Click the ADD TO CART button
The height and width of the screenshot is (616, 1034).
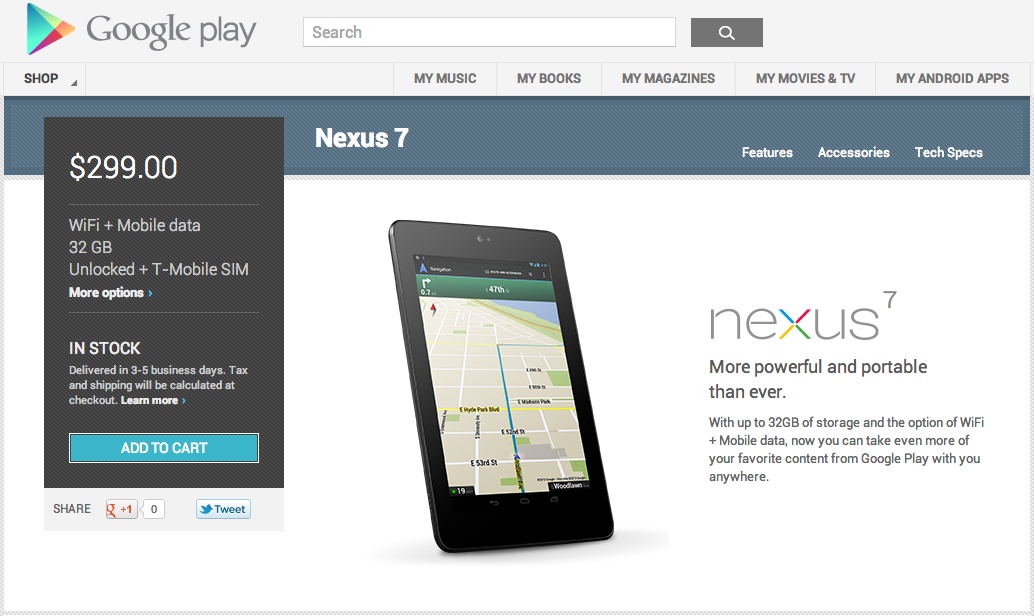[164, 448]
